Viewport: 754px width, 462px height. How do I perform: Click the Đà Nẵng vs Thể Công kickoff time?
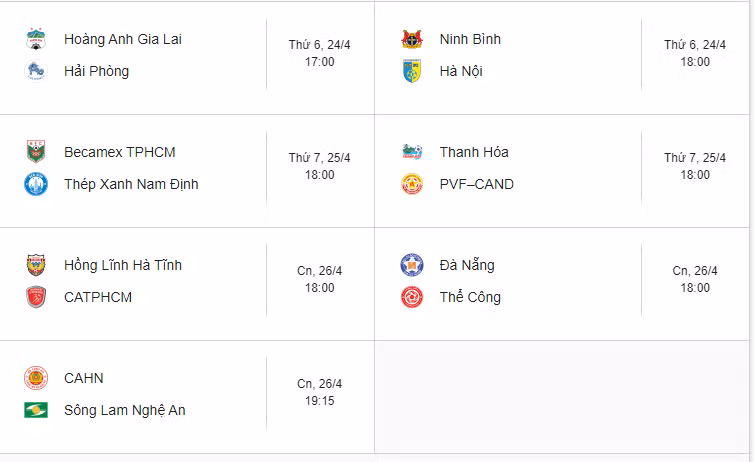(695, 279)
